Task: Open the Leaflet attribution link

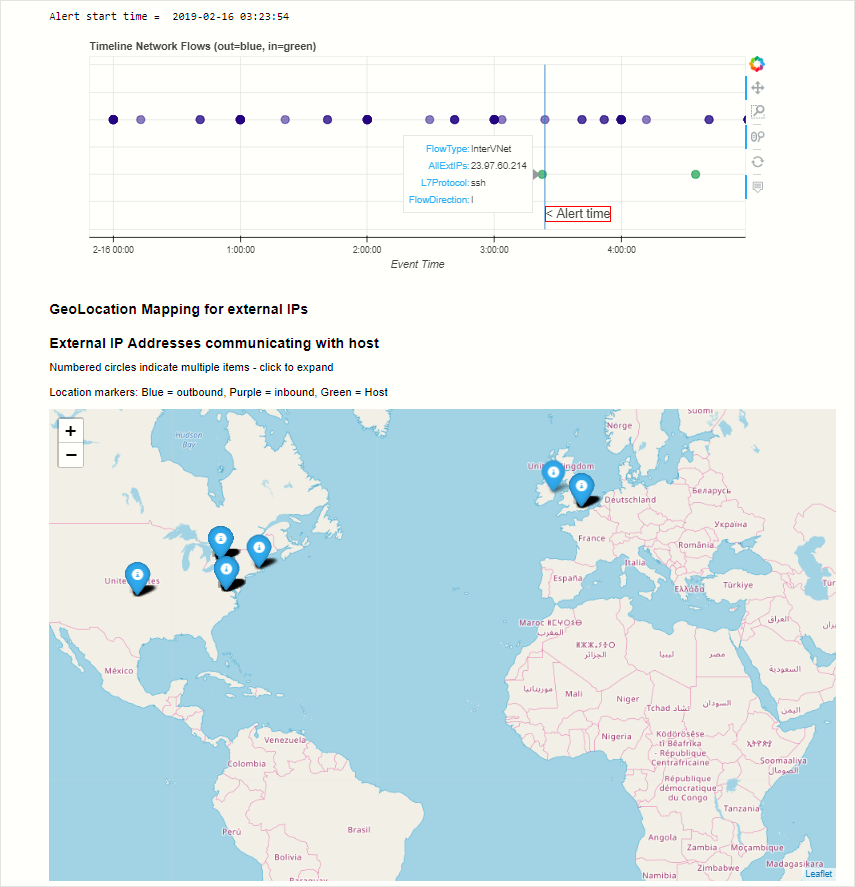Action: tap(818, 873)
